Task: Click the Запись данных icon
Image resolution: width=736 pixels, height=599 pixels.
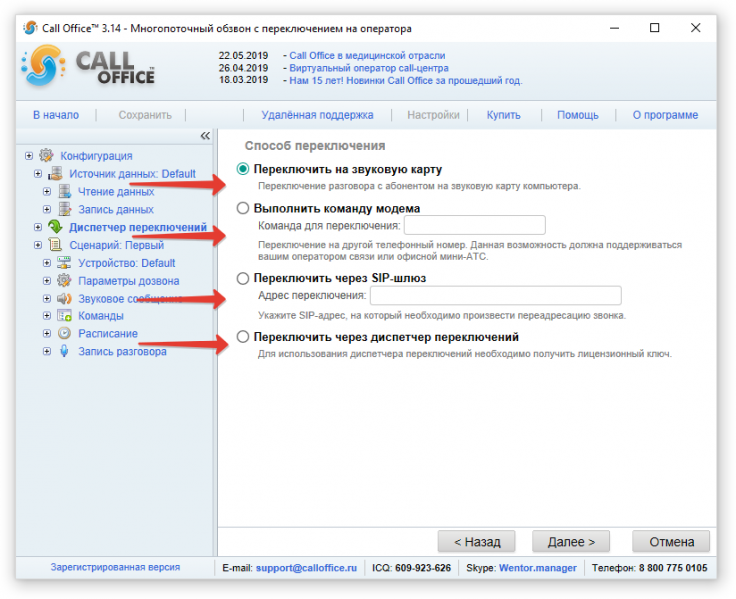Action: coord(64,209)
